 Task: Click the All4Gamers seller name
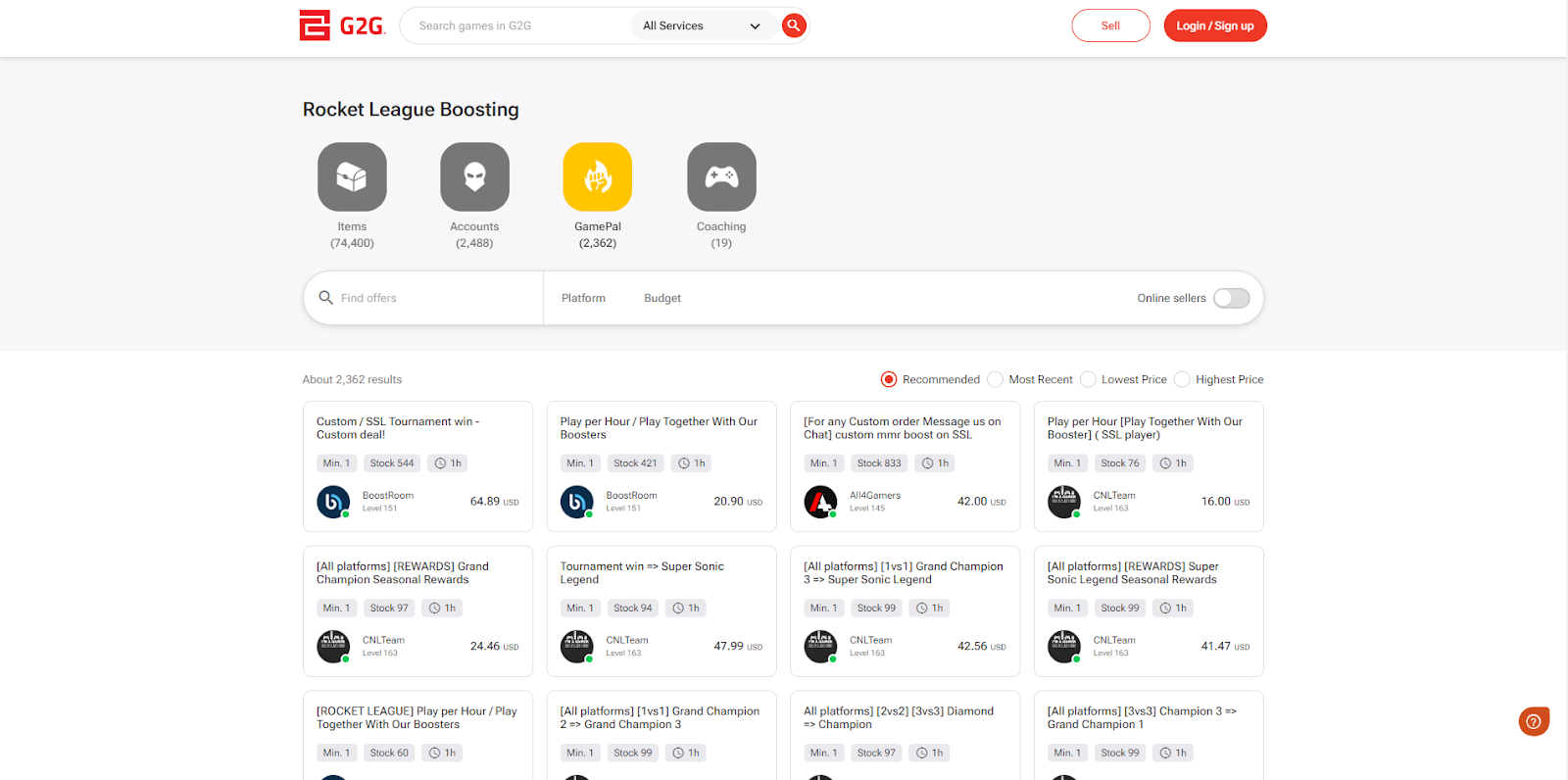875,496
